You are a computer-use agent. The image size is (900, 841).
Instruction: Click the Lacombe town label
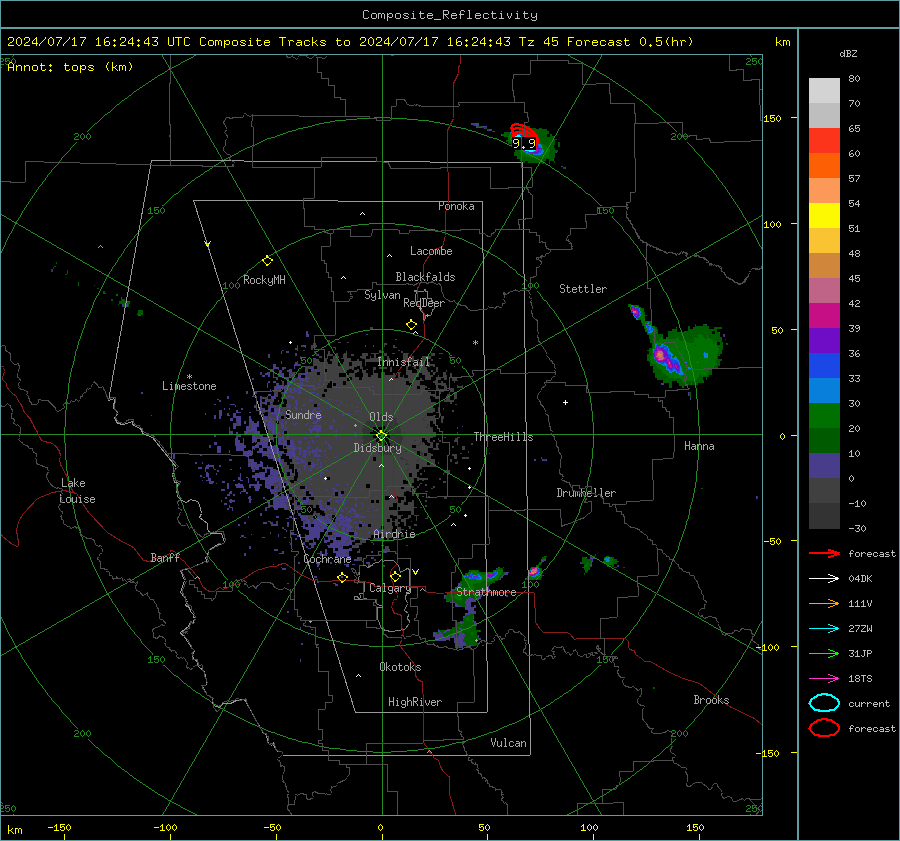[x=431, y=251]
